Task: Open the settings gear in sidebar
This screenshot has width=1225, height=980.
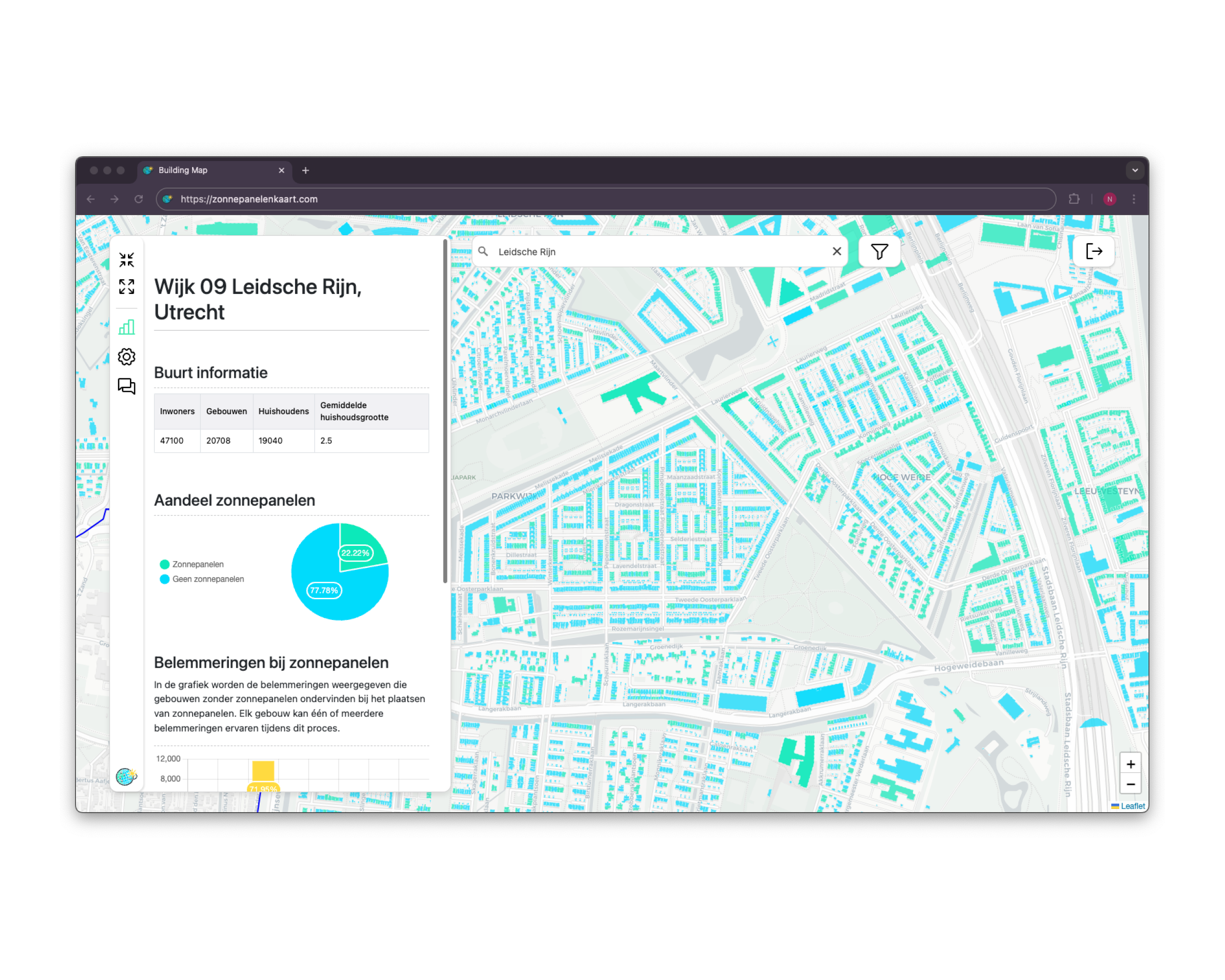Action: 127,357
